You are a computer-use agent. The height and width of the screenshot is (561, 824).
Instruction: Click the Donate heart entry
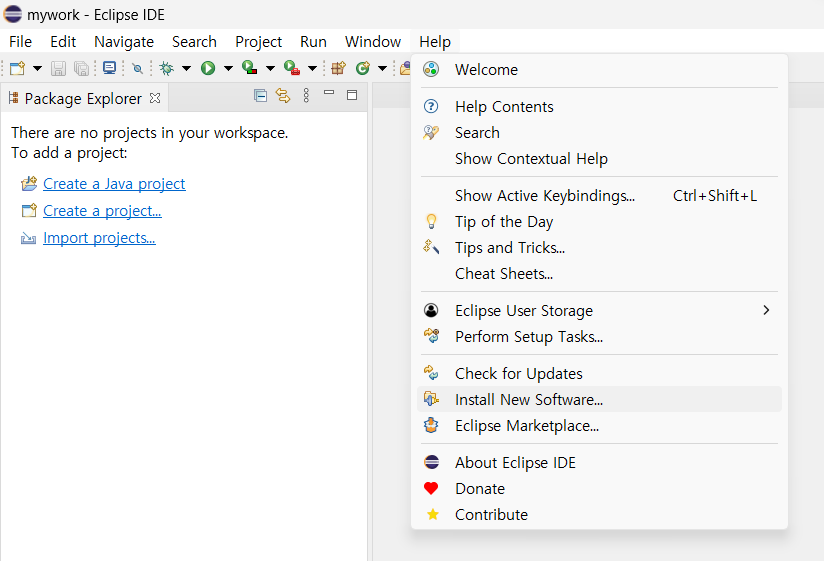[599, 489]
